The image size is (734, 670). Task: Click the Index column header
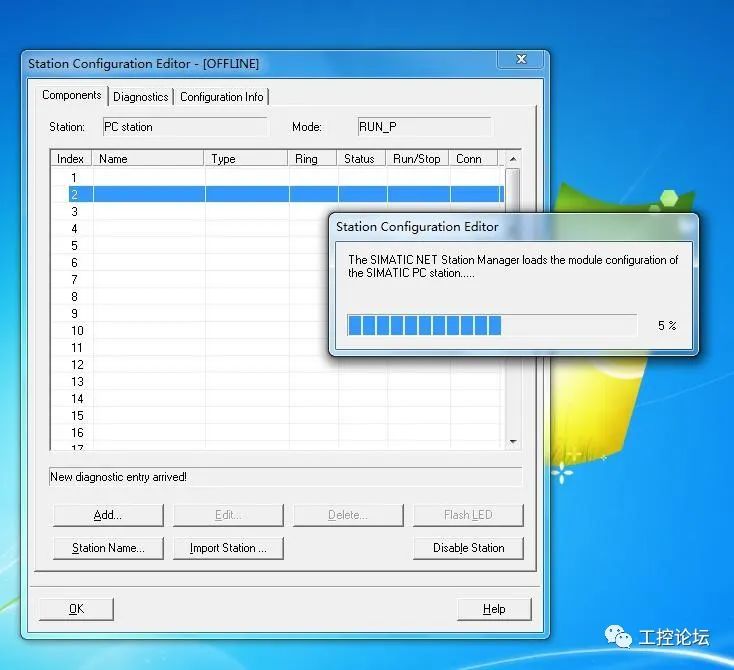[70, 159]
